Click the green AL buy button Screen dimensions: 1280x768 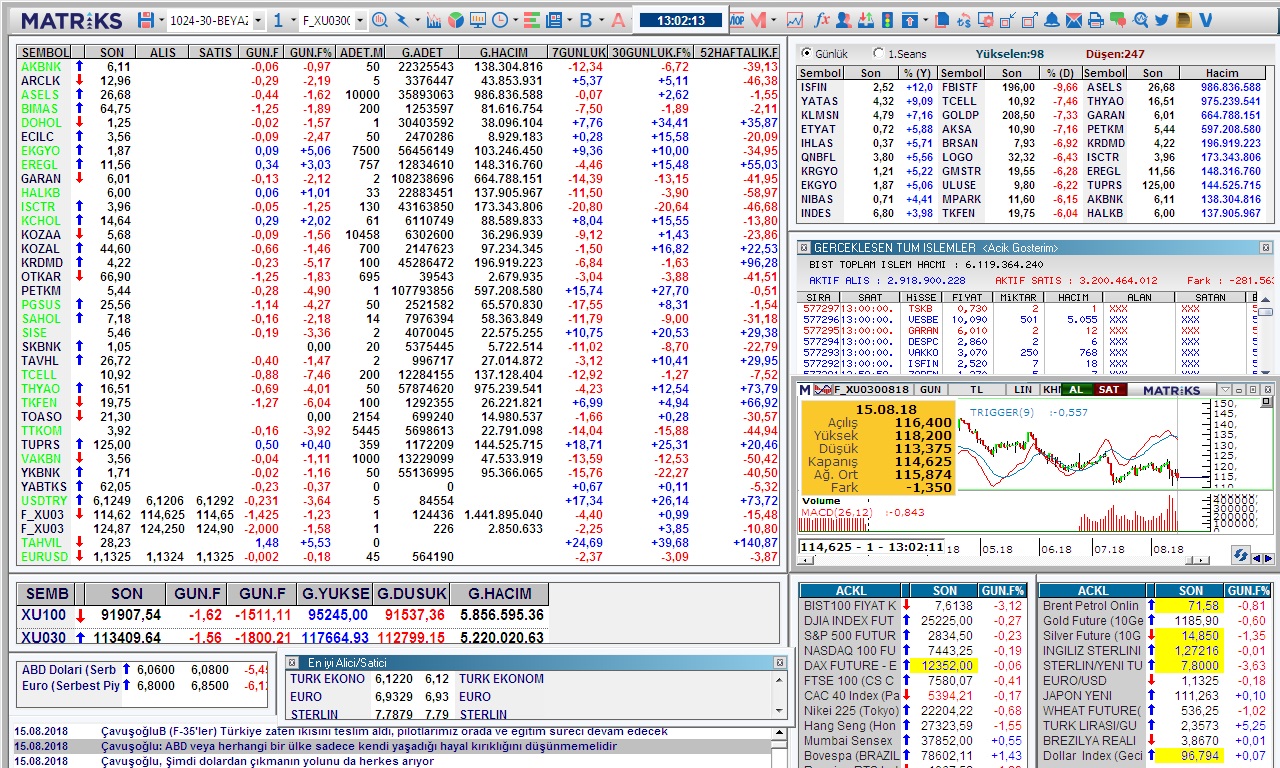(1076, 389)
